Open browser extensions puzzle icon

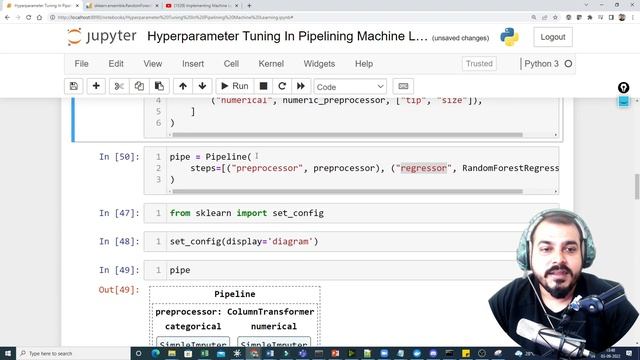coord(590,18)
